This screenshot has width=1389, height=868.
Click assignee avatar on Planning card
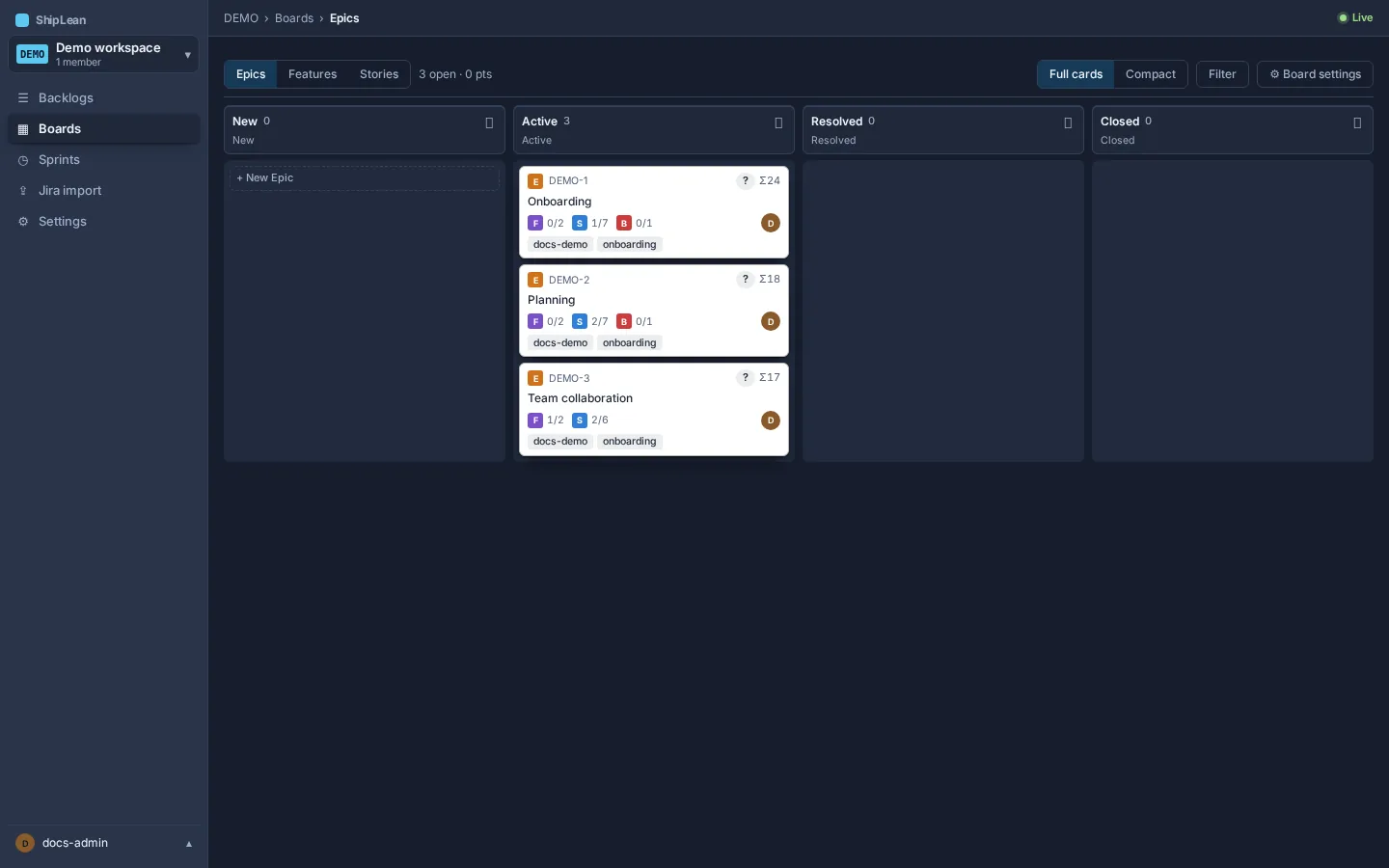pyautogui.click(x=771, y=322)
